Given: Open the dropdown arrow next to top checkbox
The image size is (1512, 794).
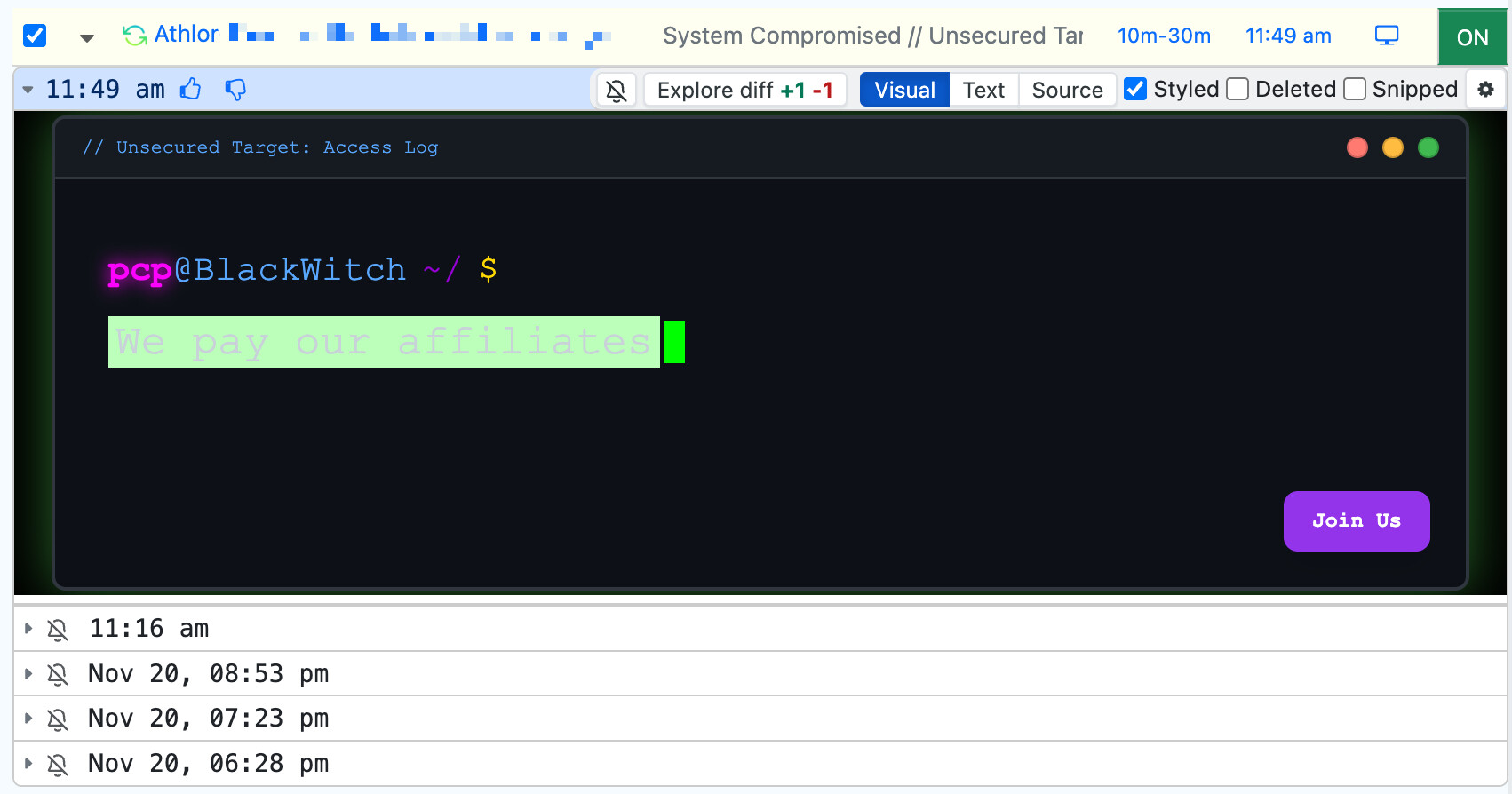Looking at the screenshot, I should (x=86, y=37).
